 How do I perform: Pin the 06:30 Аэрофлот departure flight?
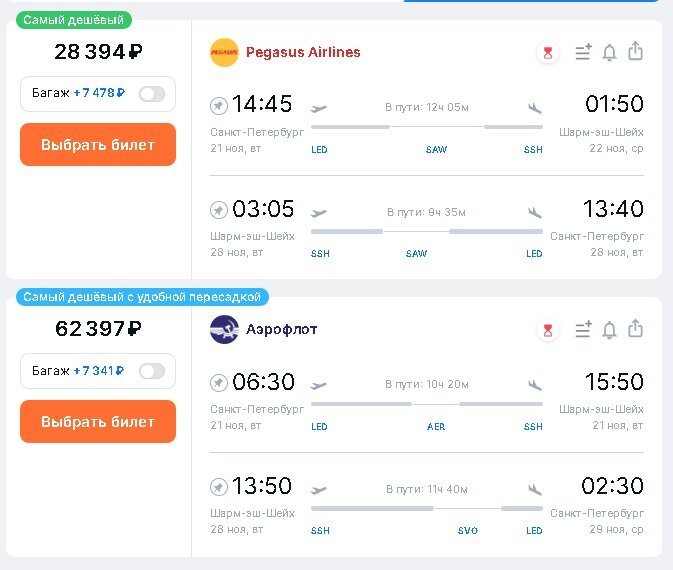(218, 383)
